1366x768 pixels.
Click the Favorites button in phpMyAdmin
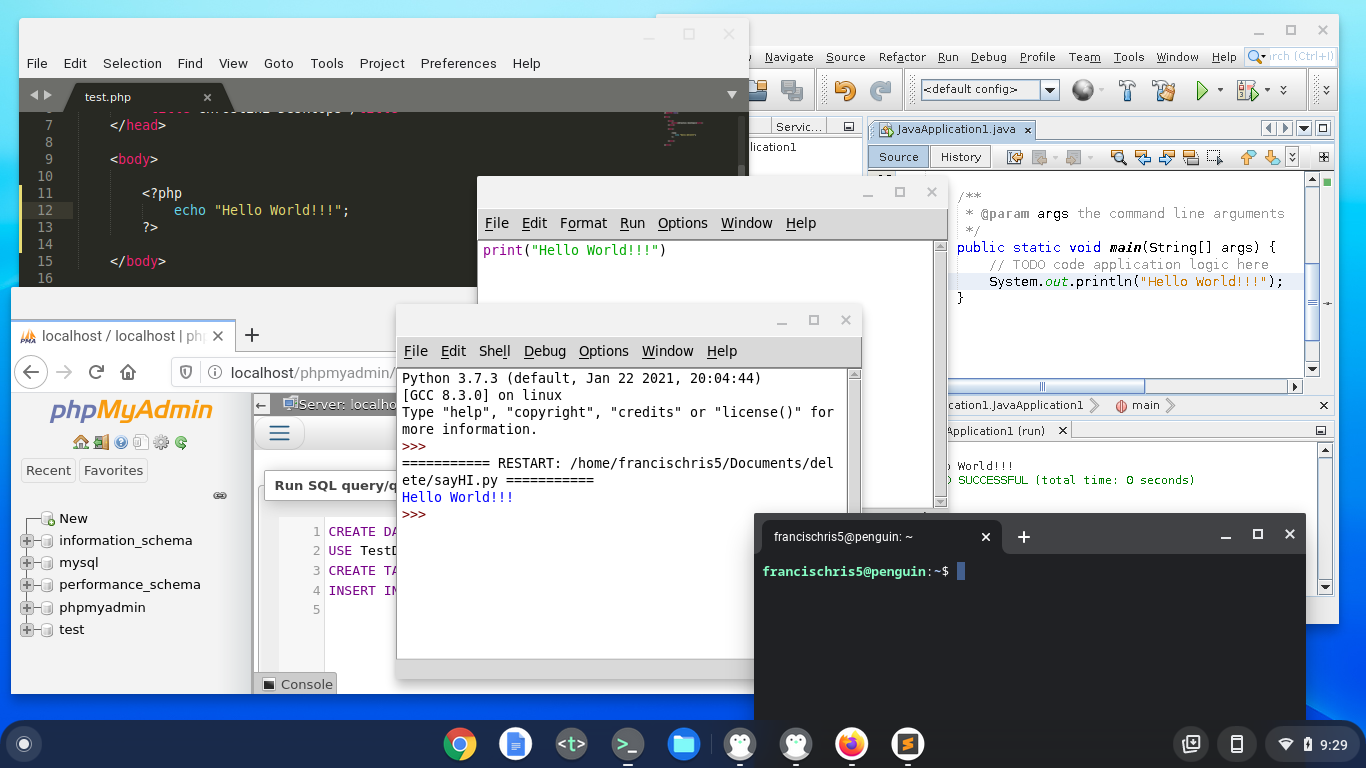(113, 471)
